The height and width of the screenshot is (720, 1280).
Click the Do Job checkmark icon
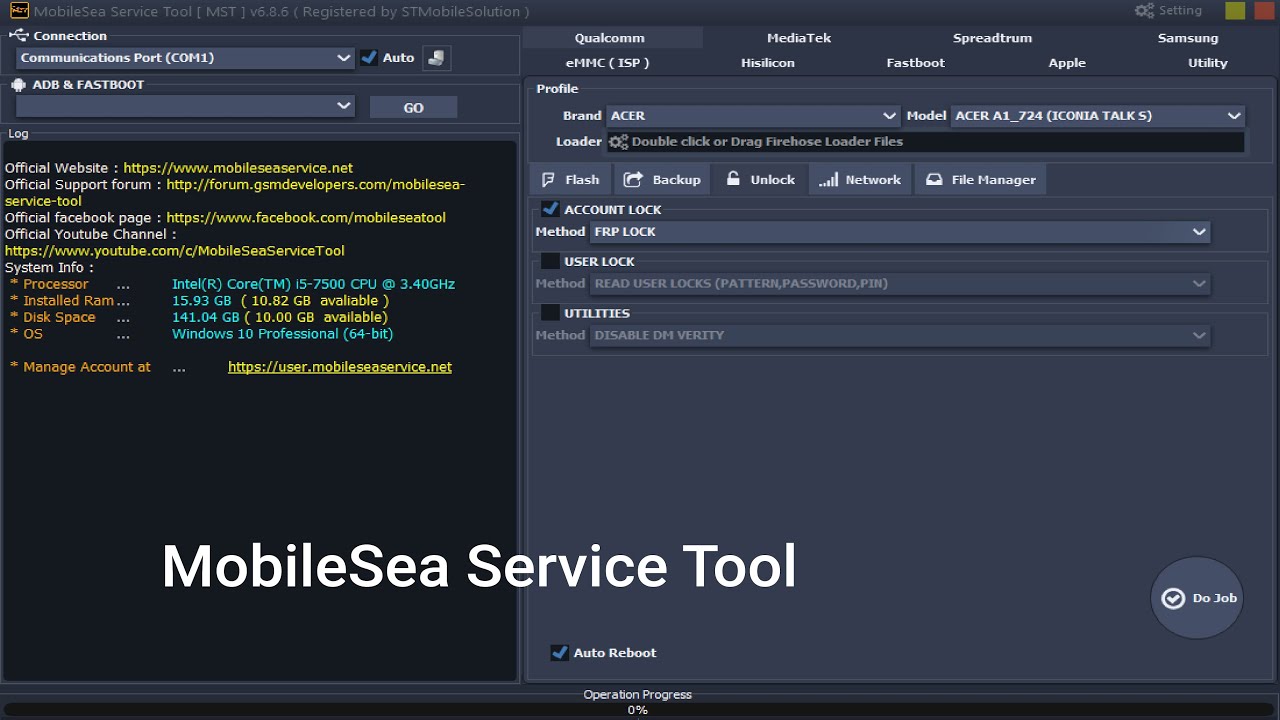click(x=1173, y=598)
